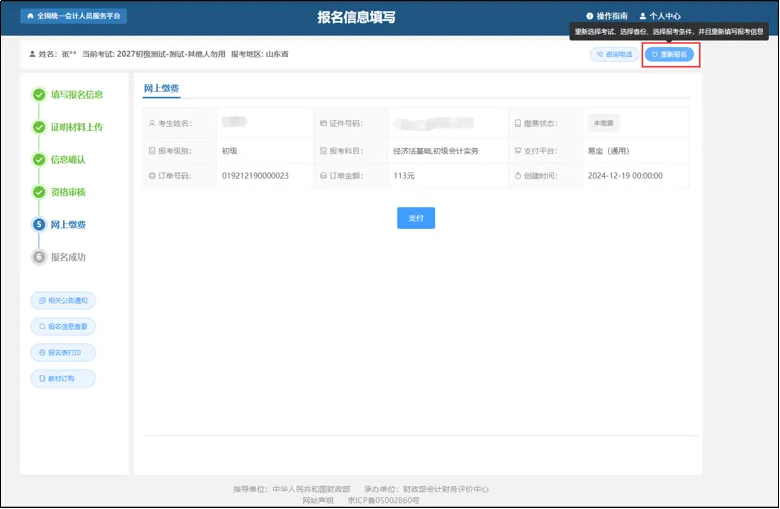Open 相关公告通知 notices button
This screenshot has width=780, height=509.
click(x=63, y=301)
